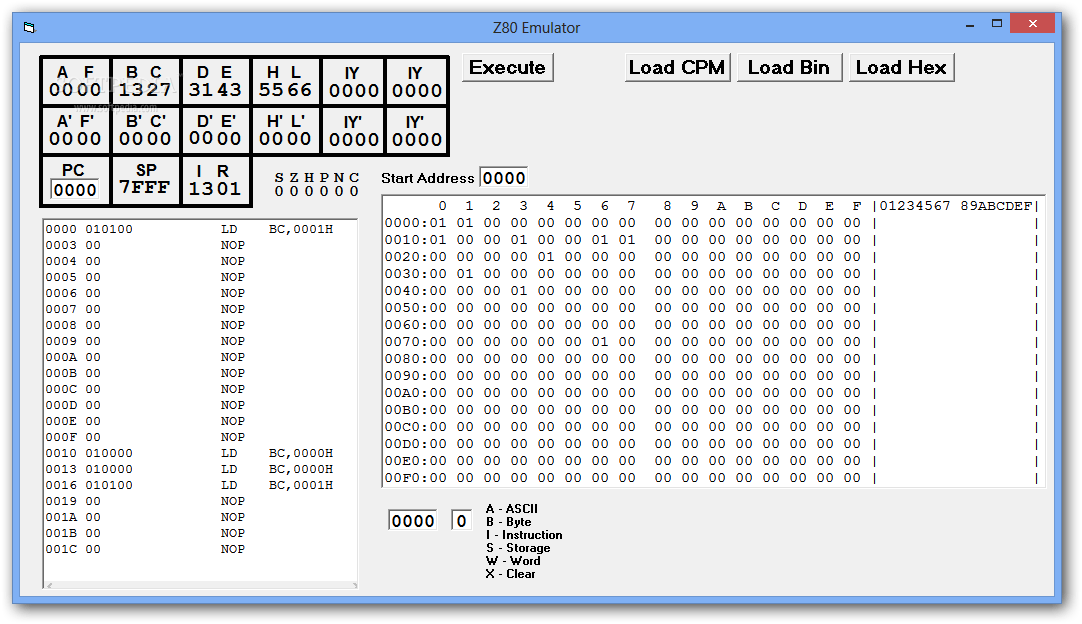Select disassembly line 0003 NOP
This screenshot has height=624, width=1082.
point(145,245)
